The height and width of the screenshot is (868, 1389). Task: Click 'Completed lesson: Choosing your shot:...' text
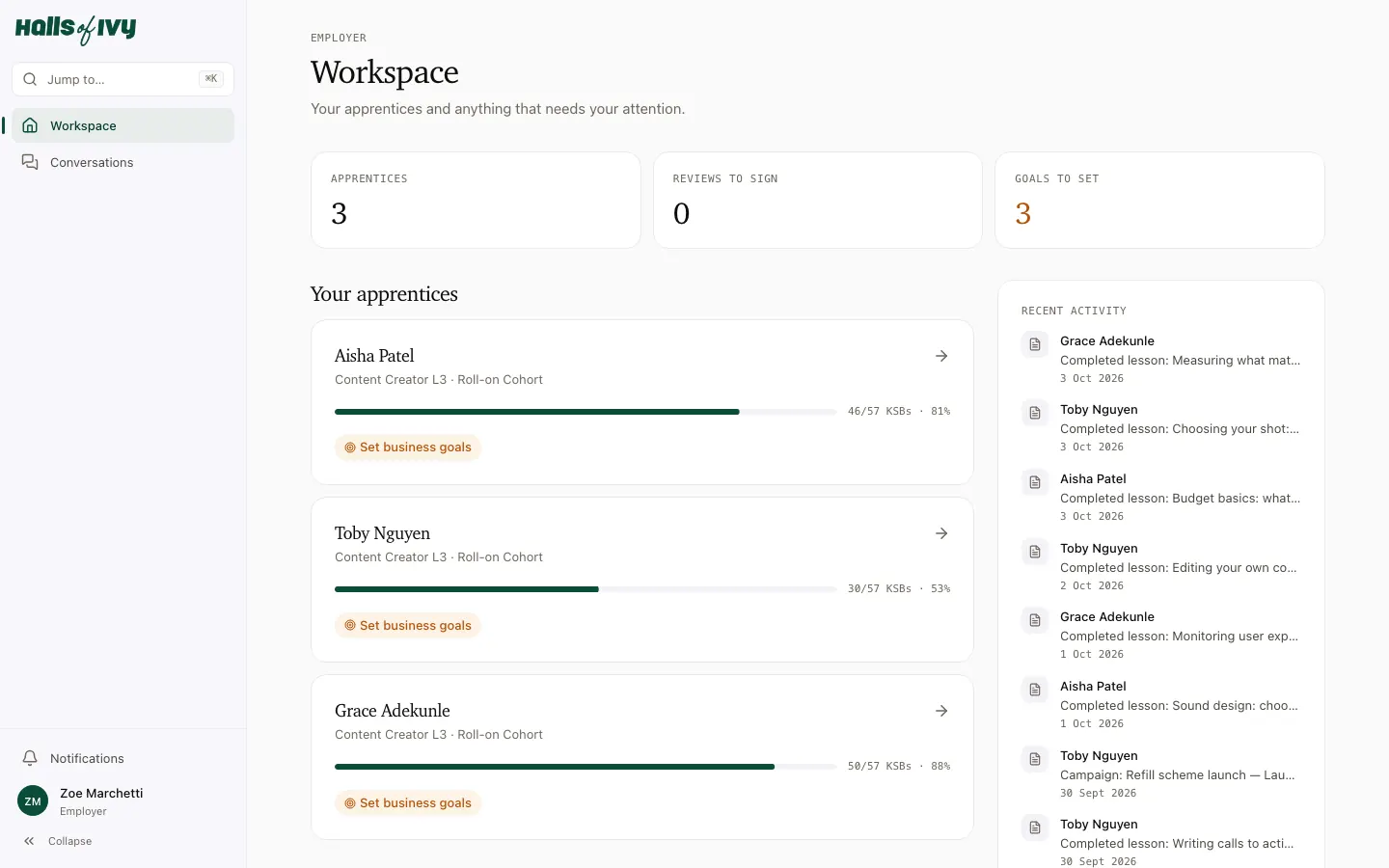(1180, 429)
